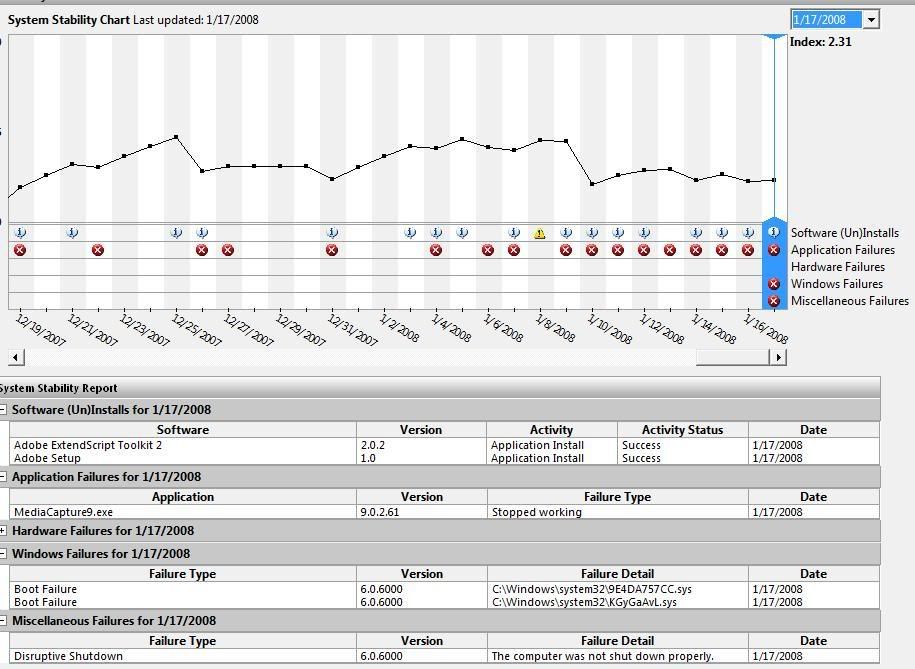
Task: Click the Application Failures error icon for 1/17/2008
Action: 773,250
